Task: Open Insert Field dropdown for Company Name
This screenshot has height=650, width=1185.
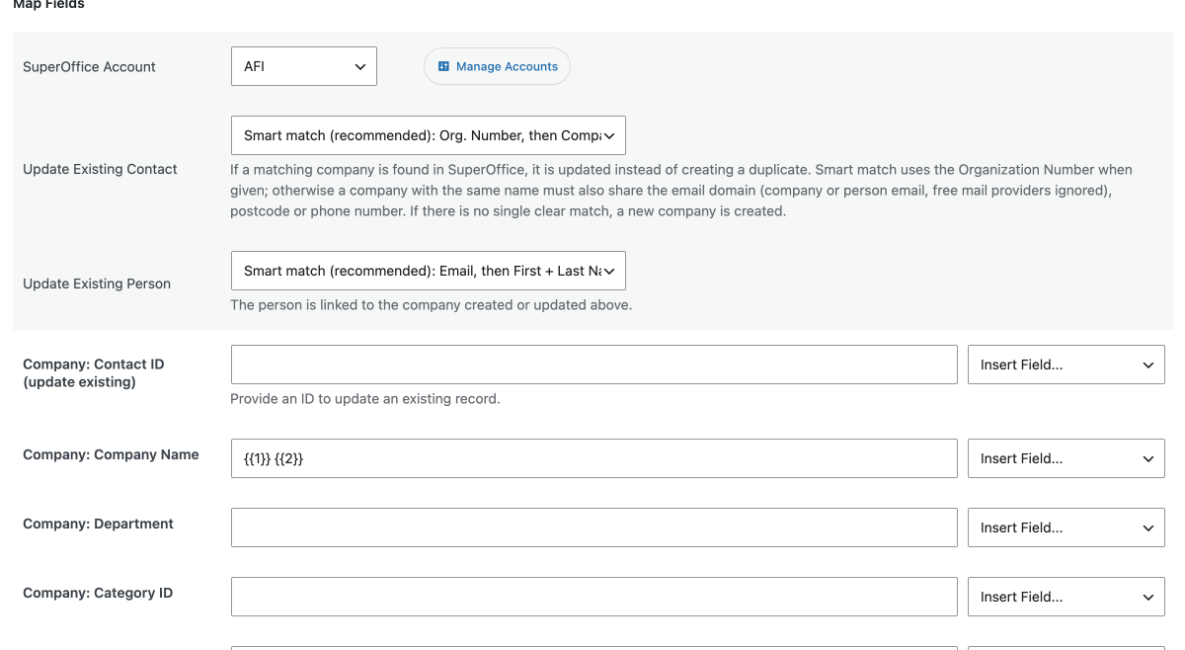Action: 1066,458
